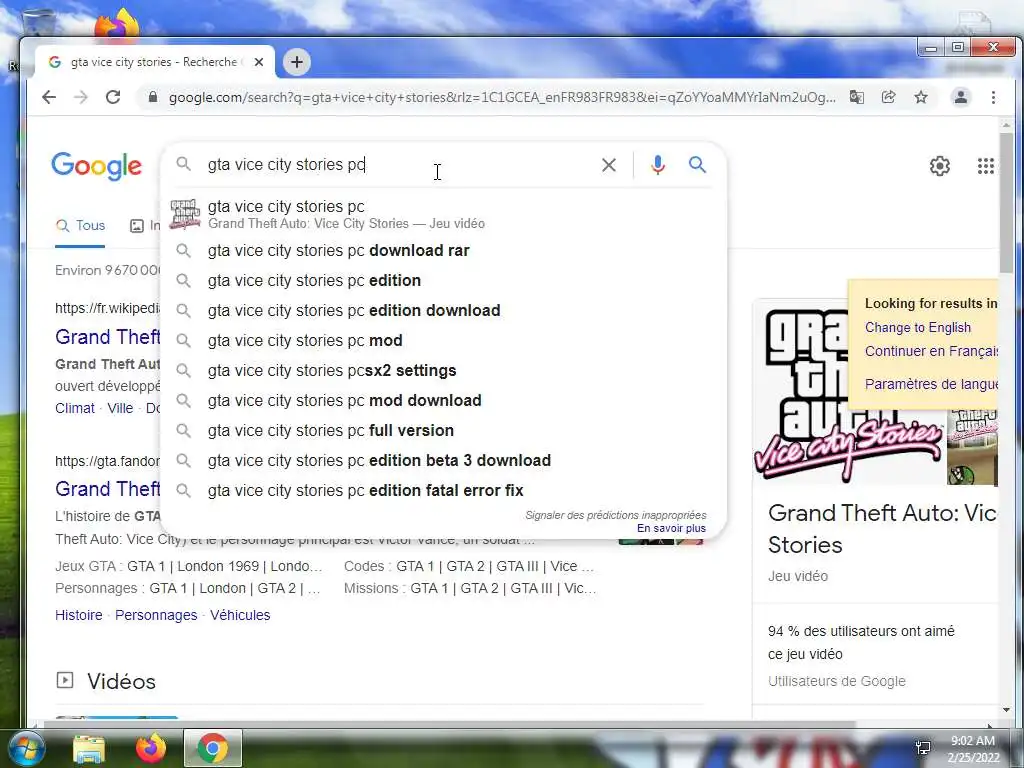
Task: Go back with the browser back arrow
Action: (49, 97)
